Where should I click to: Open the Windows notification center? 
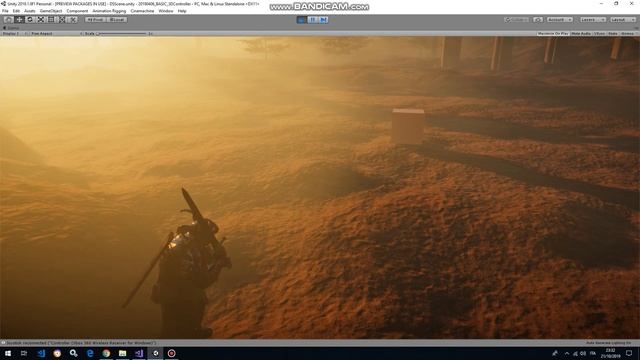629,353
